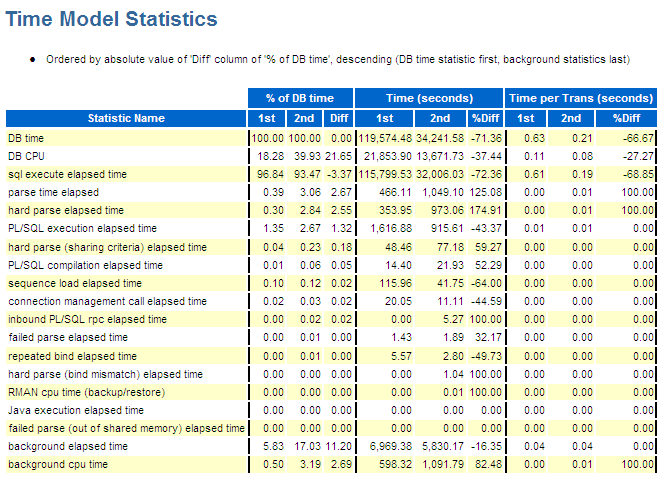
Task: Select 'background cpu time' row label
Action: (x=58, y=464)
